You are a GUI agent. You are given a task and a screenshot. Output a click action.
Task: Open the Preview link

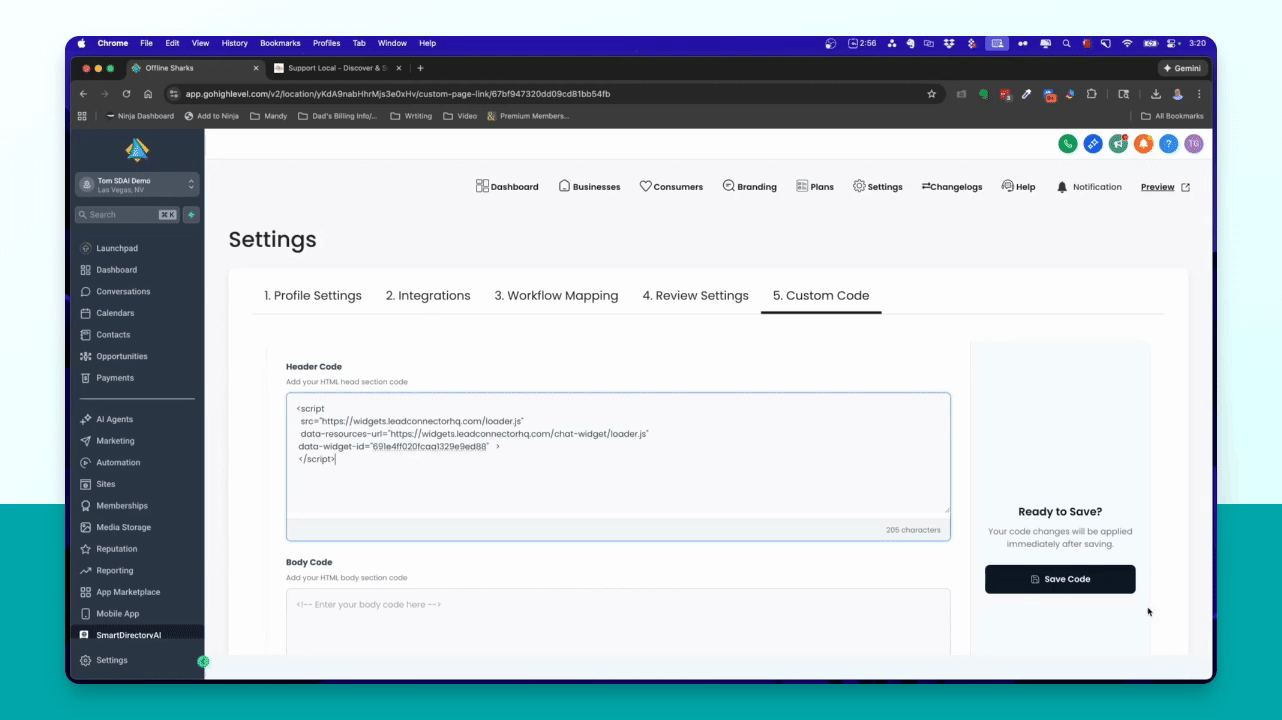[1165, 187]
